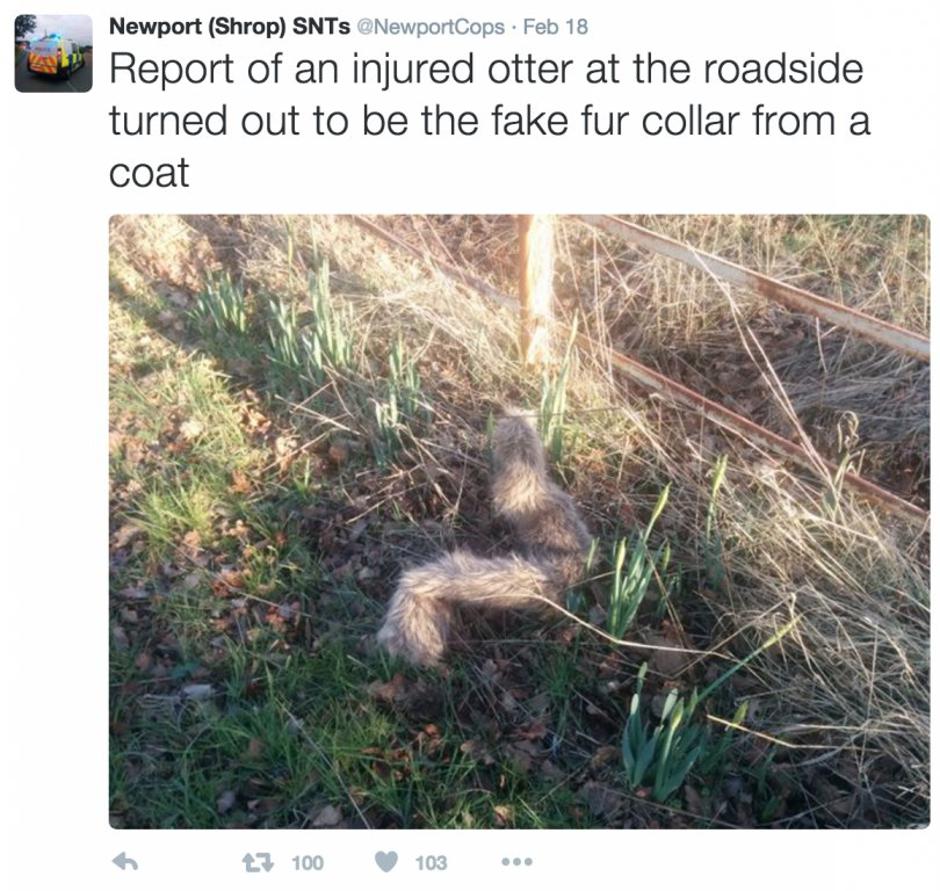Click the word 'Report' starting the tweet

pos(171,71)
